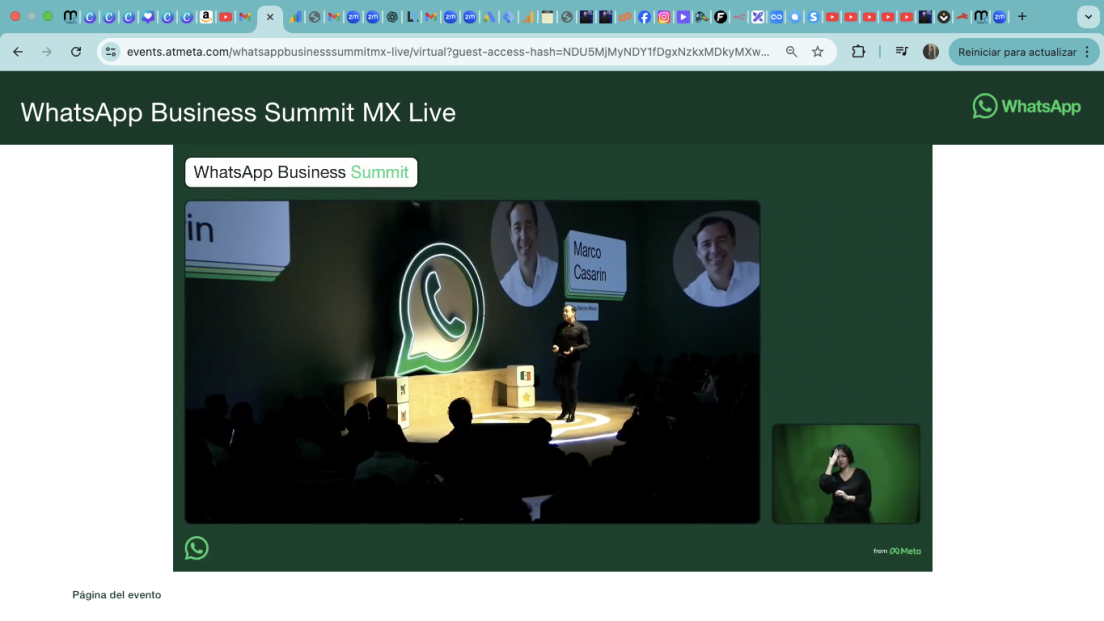Click the WhatsApp icon below the video
Screen dimensions: 1104x621
pyautogui.click(x=197, y=548)
